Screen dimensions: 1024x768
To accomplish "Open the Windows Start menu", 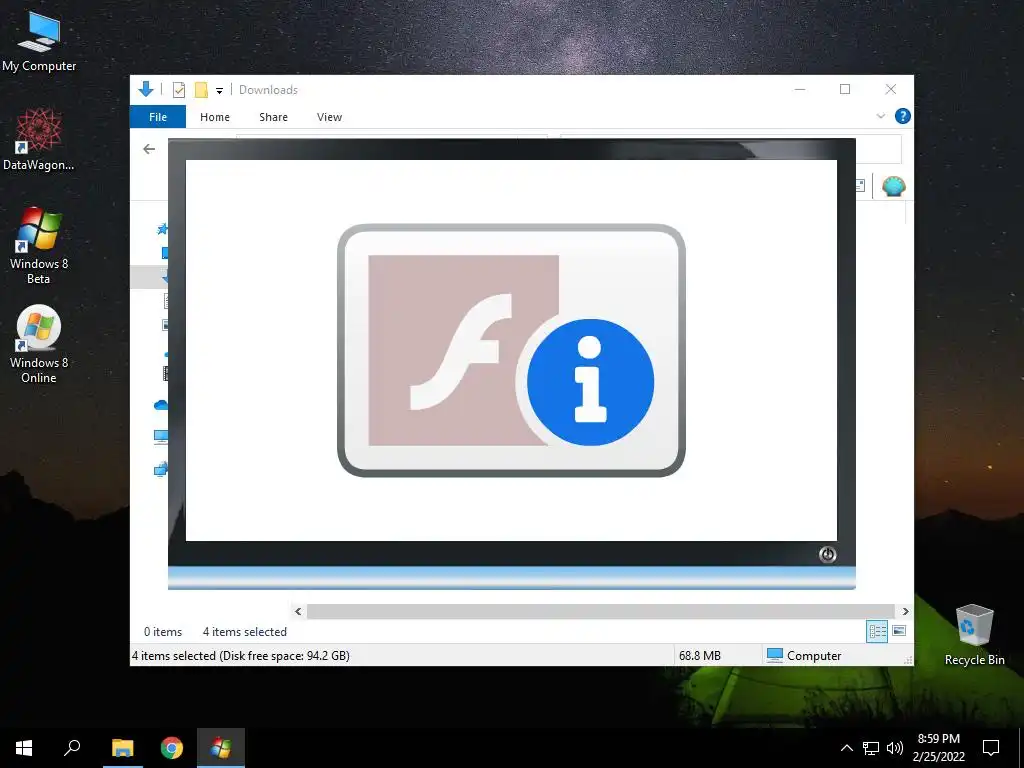I will 24,748.
